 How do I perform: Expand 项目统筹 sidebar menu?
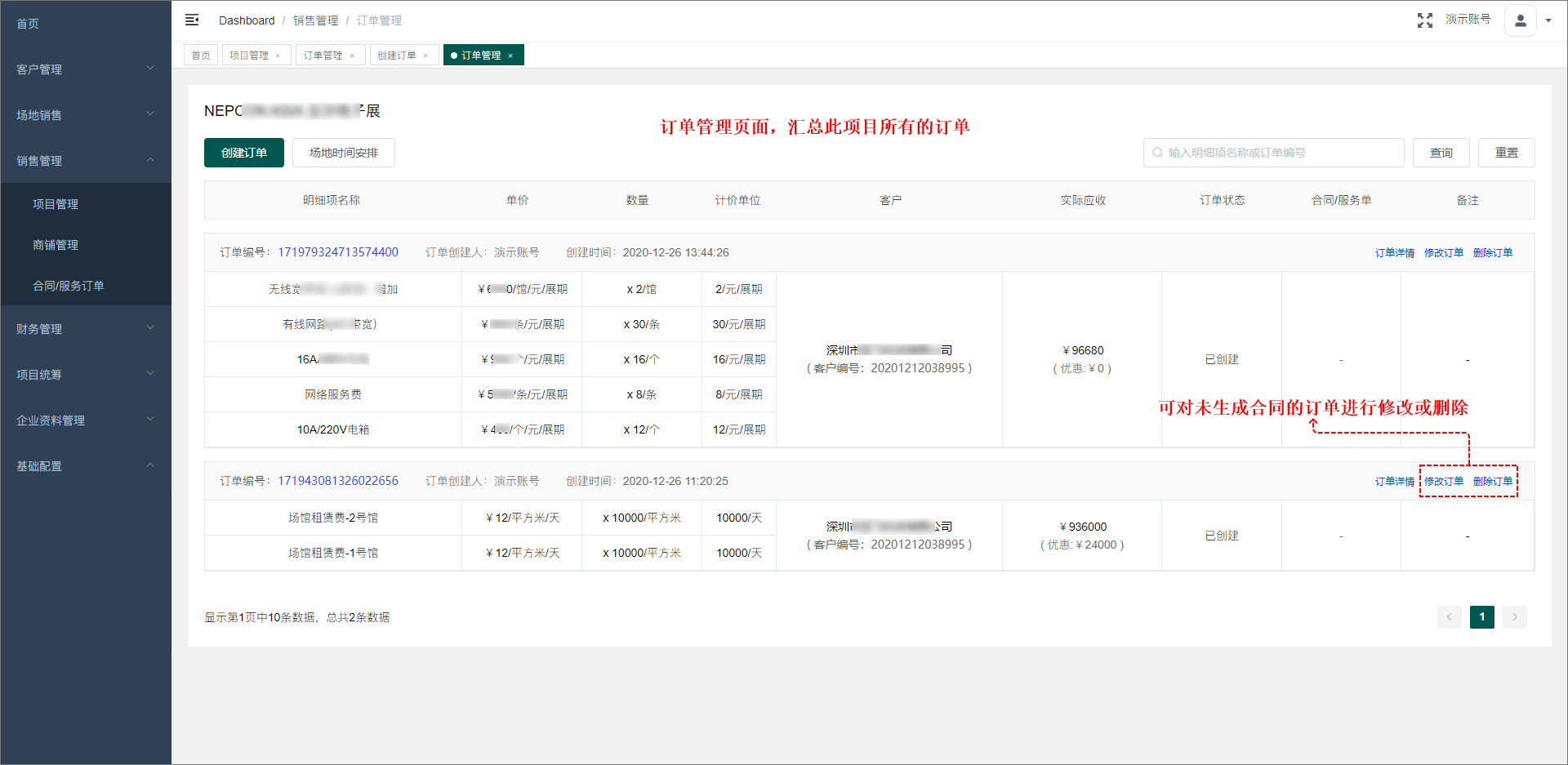pyautogui.click(x=86, y=375)
